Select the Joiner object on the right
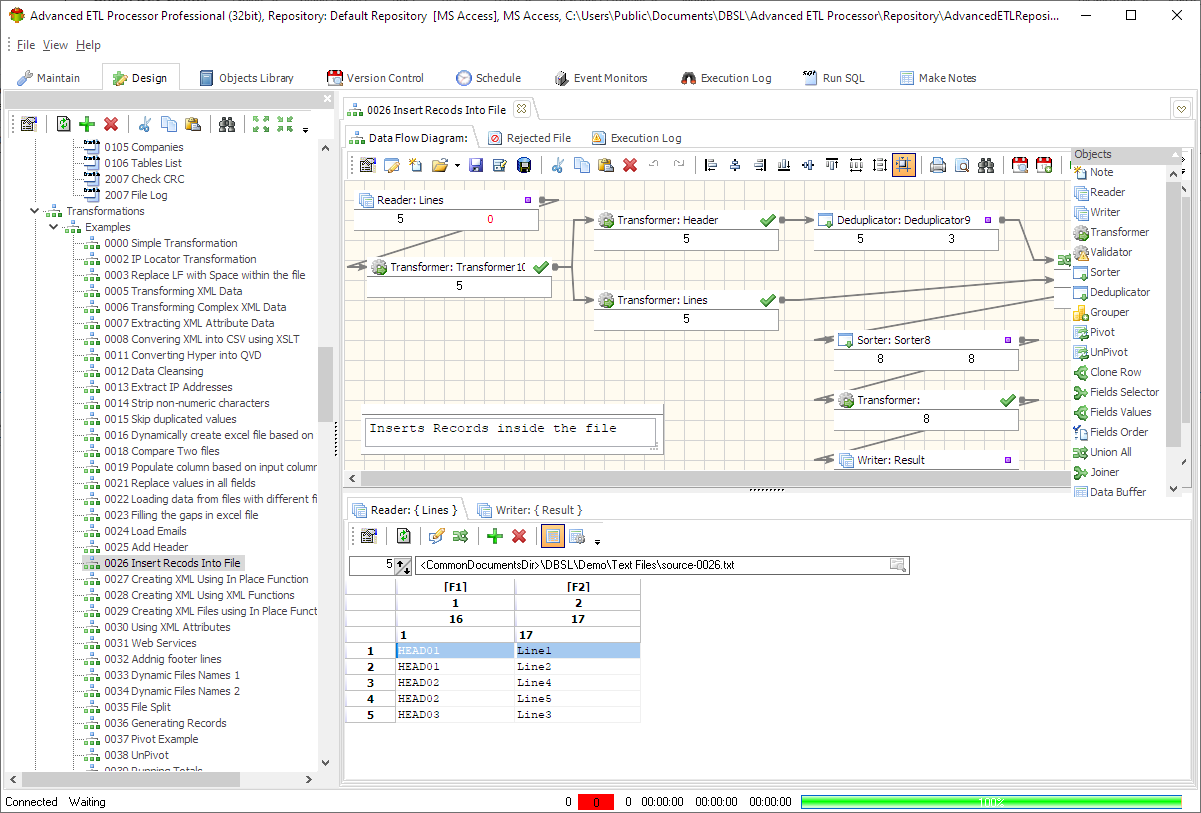 coord(1106,471)
